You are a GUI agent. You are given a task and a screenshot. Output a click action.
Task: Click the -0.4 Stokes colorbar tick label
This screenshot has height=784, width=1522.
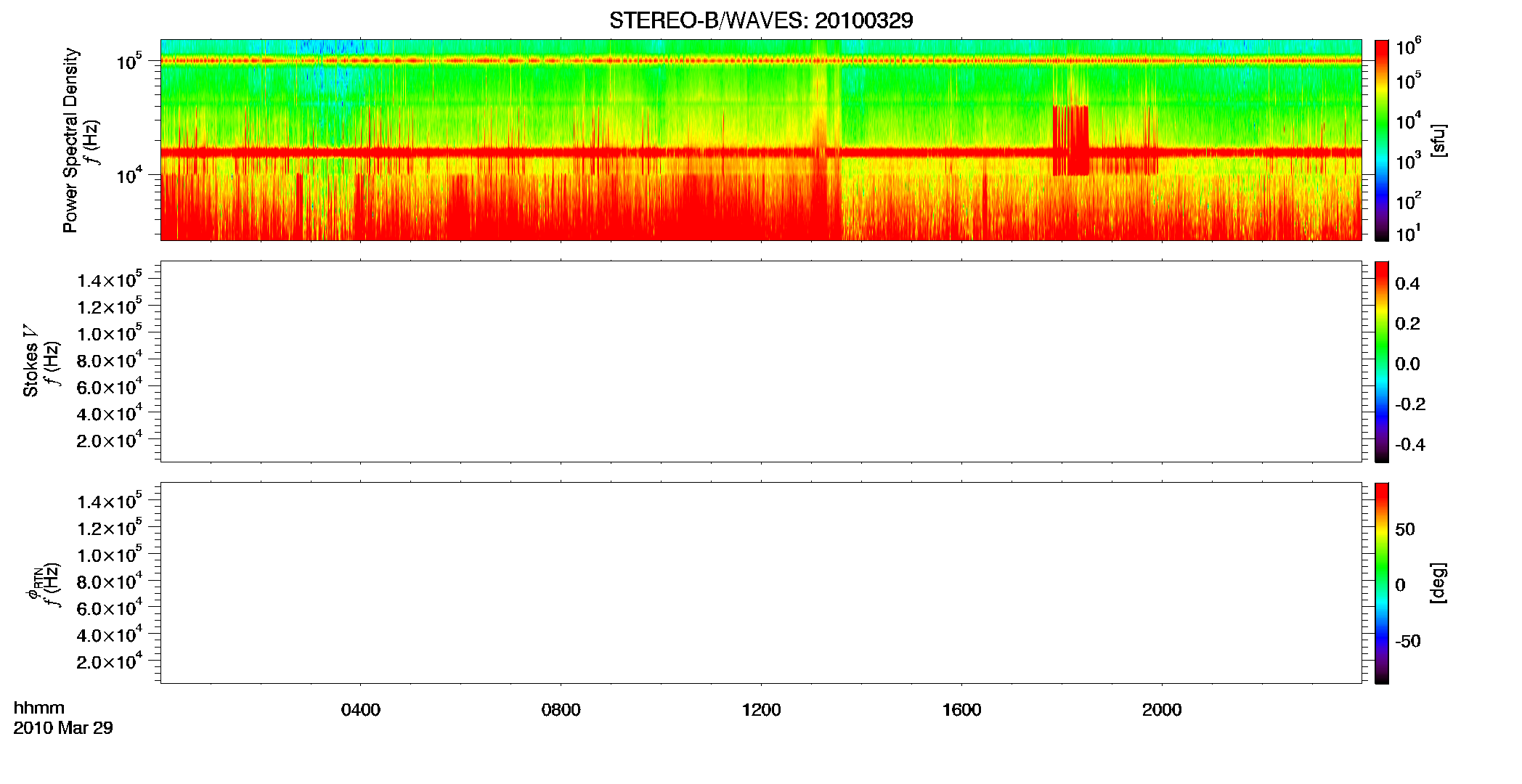1410,445
